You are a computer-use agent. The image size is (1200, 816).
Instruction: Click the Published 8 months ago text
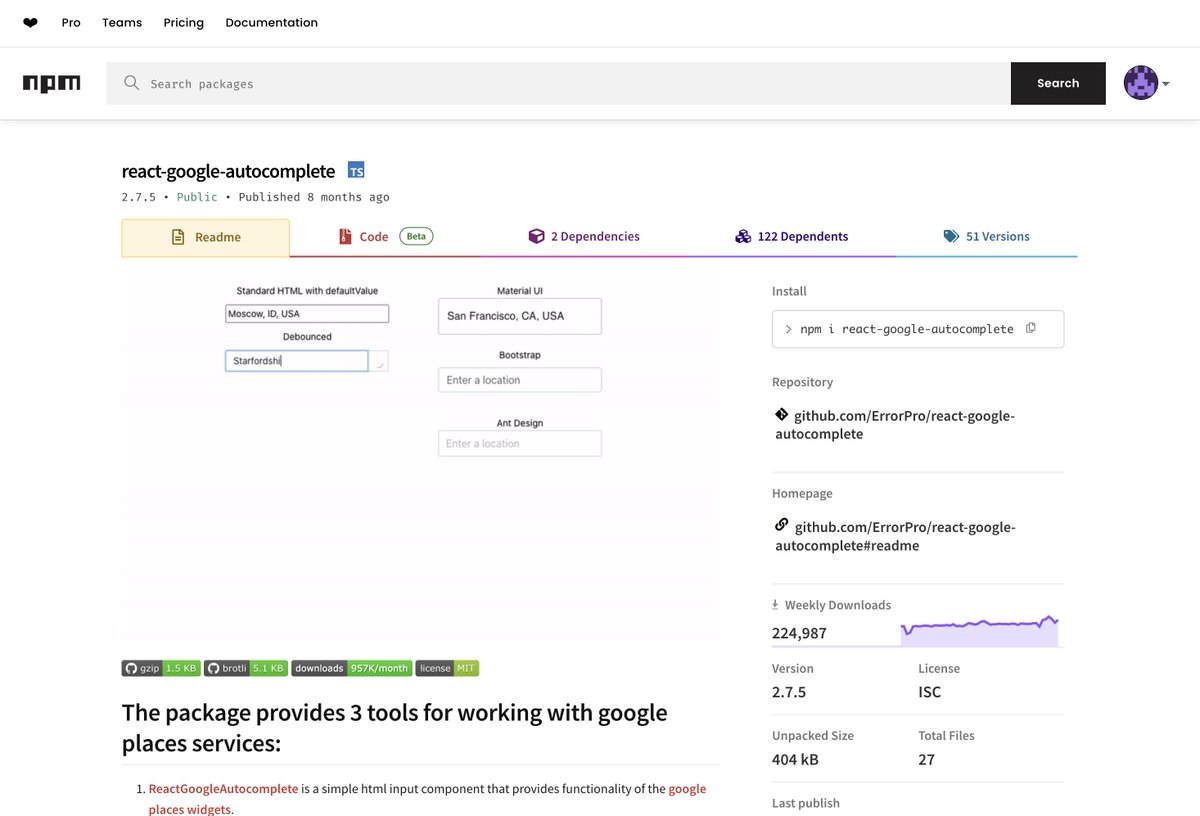point(314,197)
